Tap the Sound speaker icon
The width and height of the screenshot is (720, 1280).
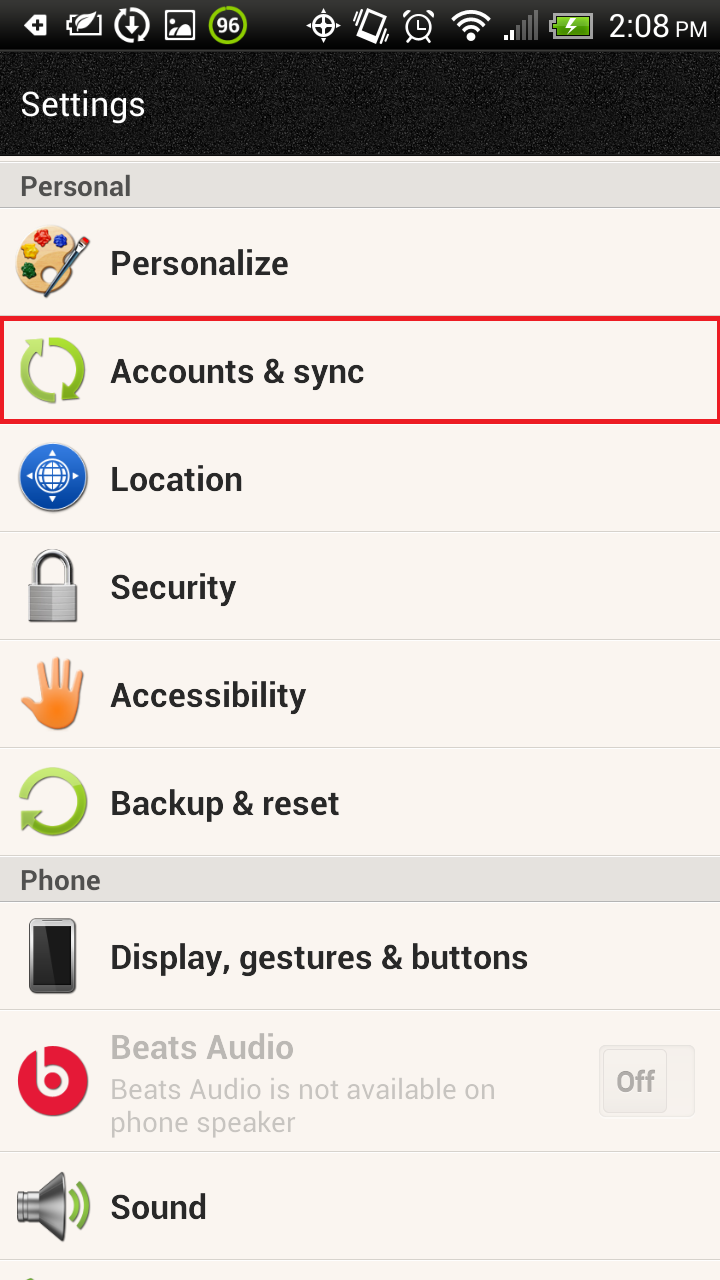coord(53,1206)
